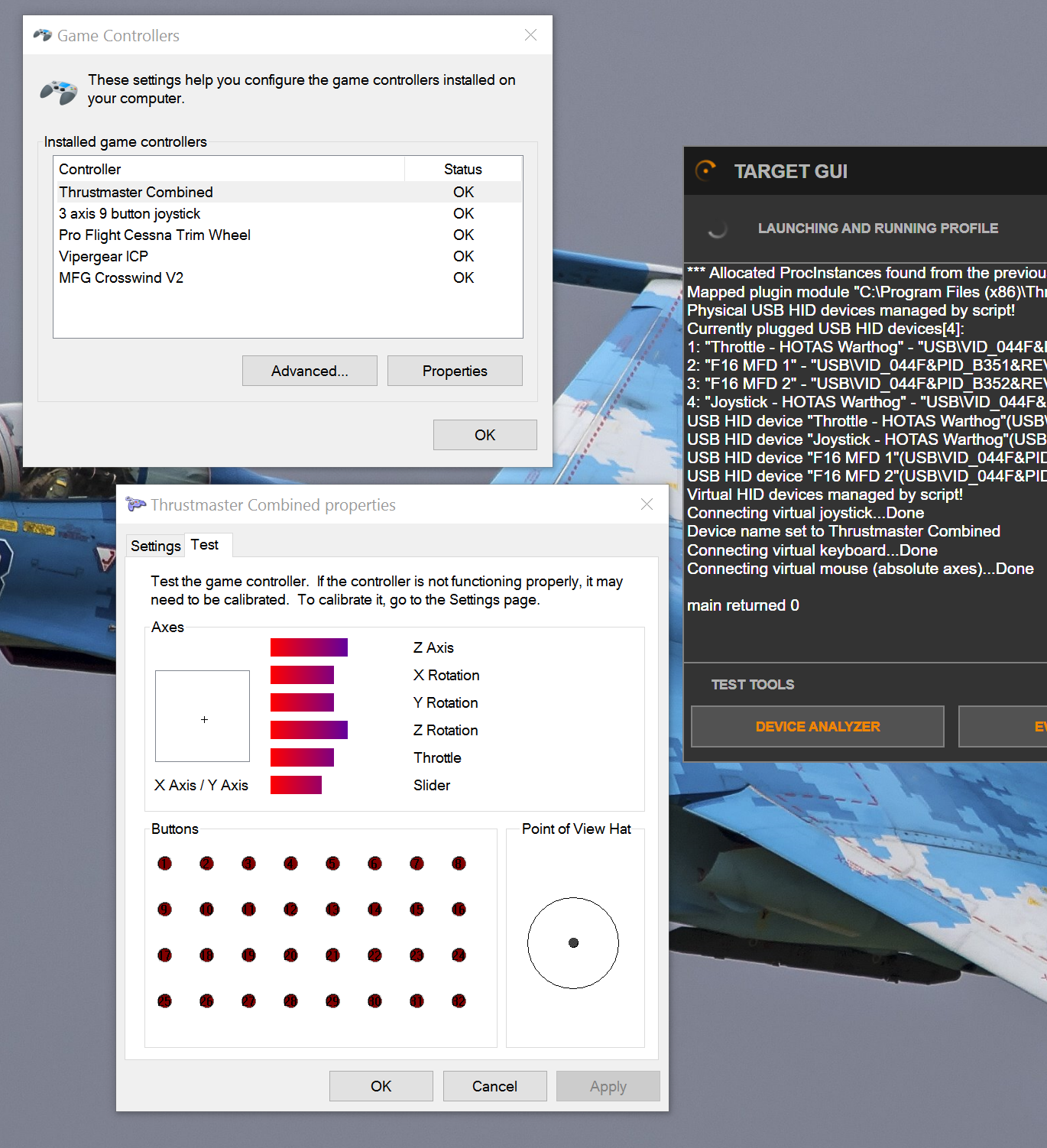The image size is (1047, 1148).
Task: Click button indicator 16 in Buttons group
Action: (459, 910)
